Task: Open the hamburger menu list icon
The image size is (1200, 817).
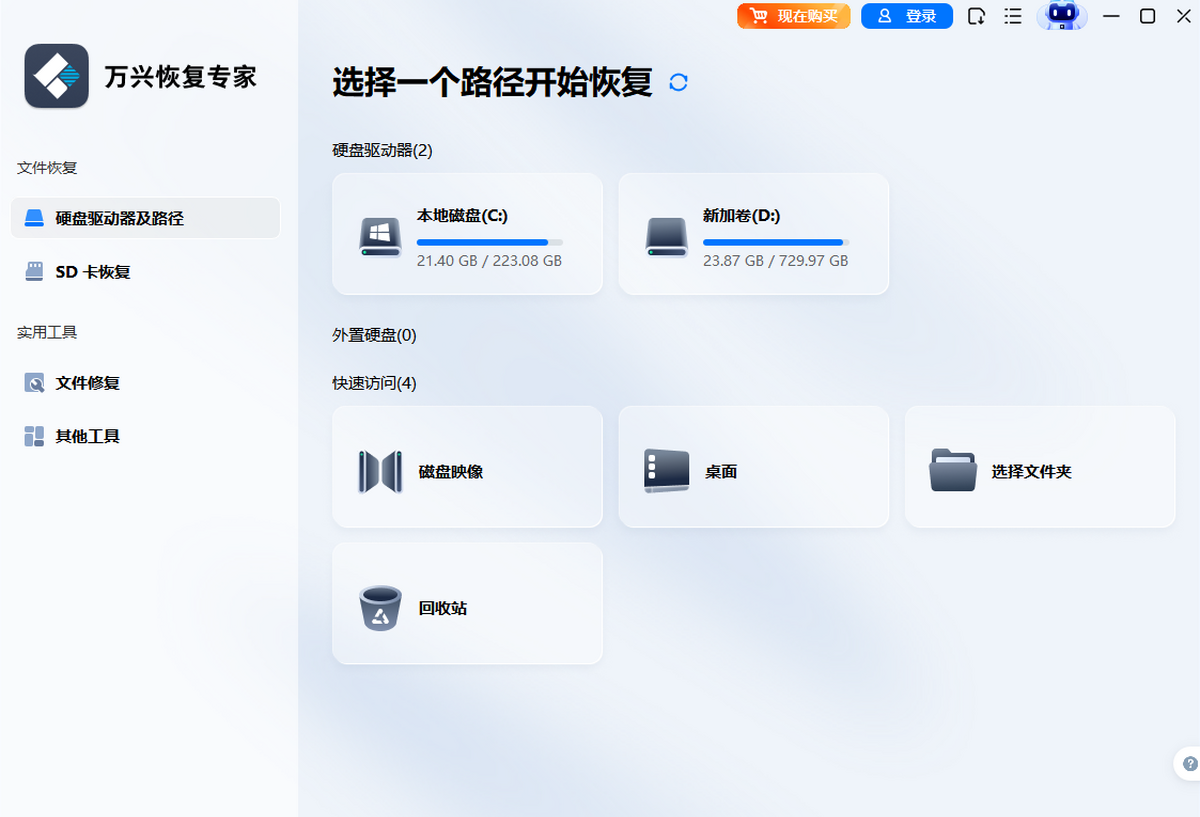Action: coord(1013,16)
